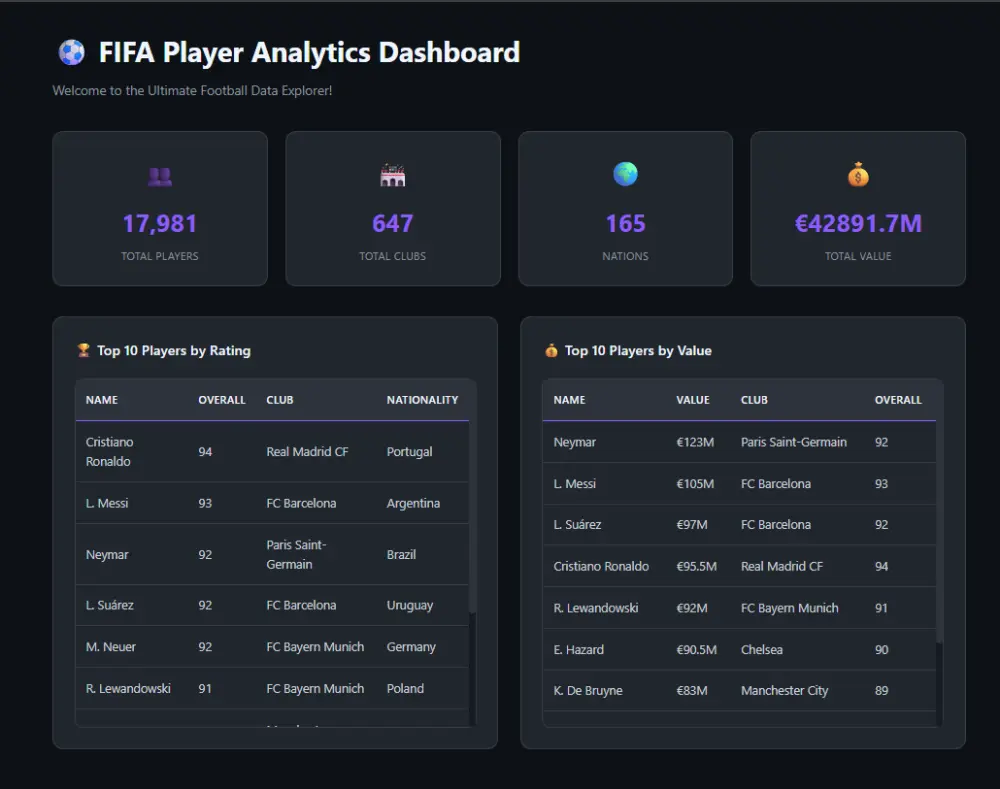Click the 17,981 total players figure

point(160,224)
